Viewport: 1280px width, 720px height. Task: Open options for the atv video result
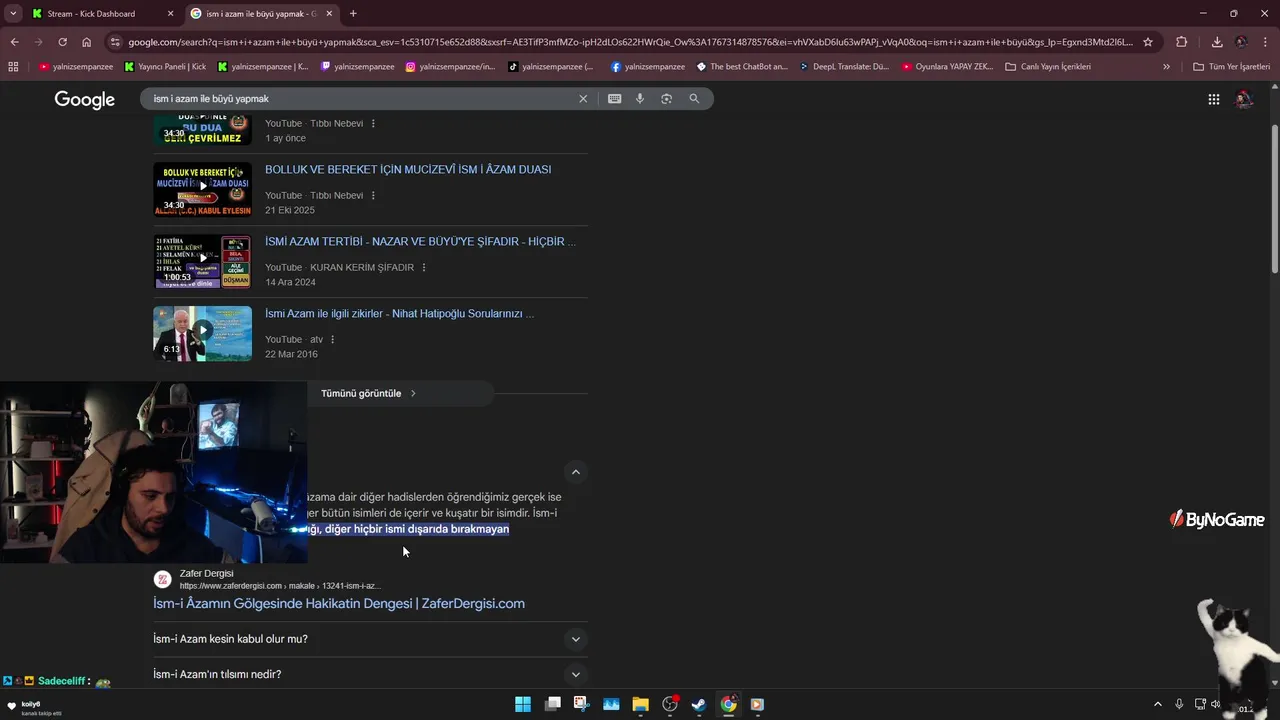[x=333, y=340]
